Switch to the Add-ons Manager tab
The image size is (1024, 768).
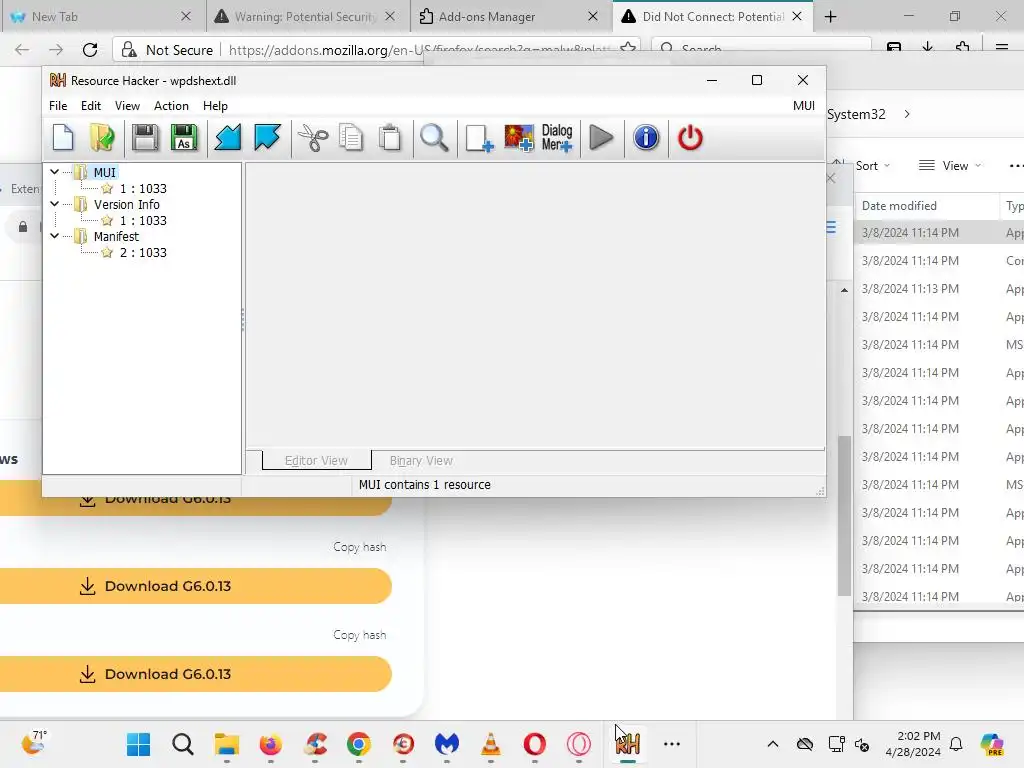[x=509, y=16]
